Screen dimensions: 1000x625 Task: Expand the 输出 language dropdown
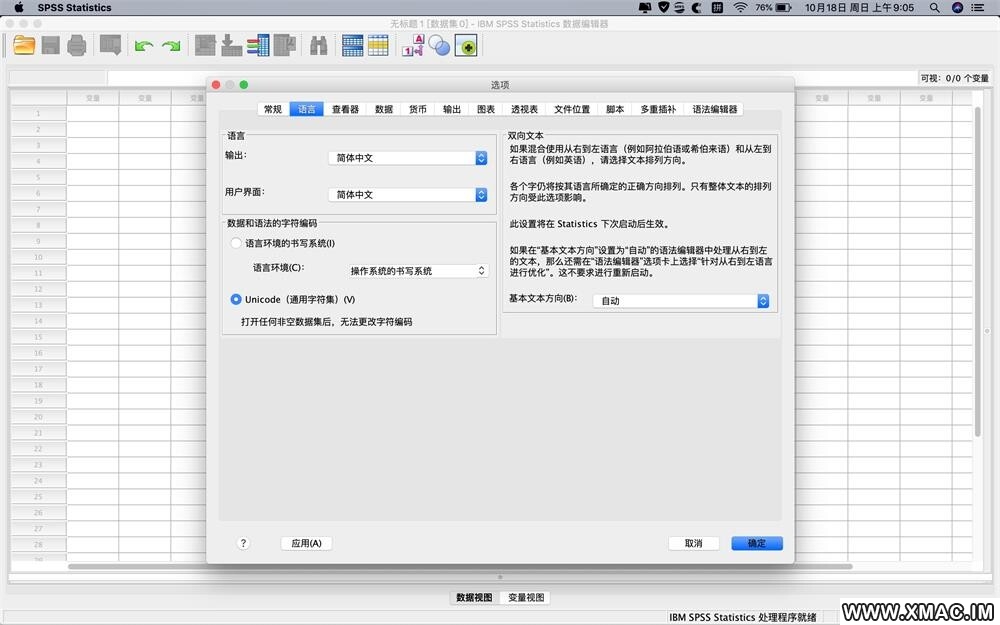pos(408,158)
